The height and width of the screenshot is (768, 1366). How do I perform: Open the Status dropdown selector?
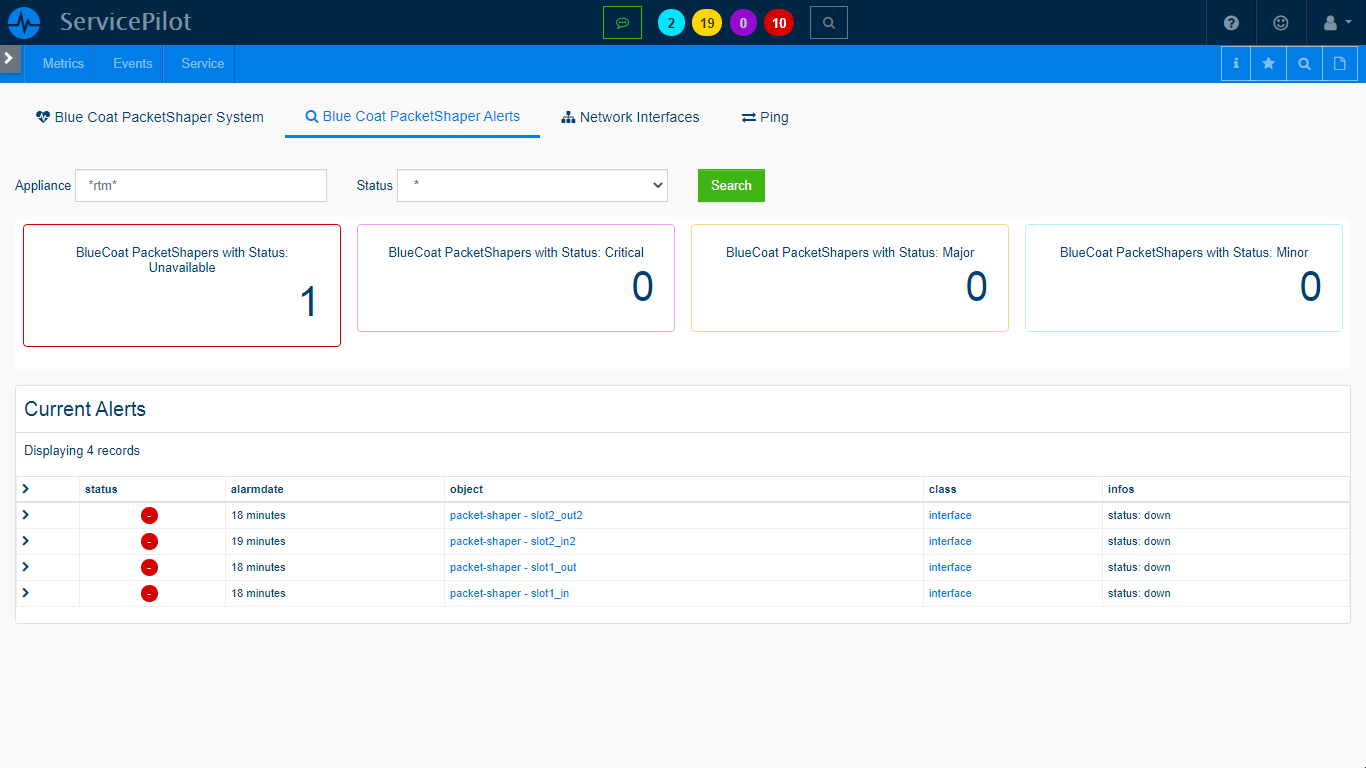[532, 186]
